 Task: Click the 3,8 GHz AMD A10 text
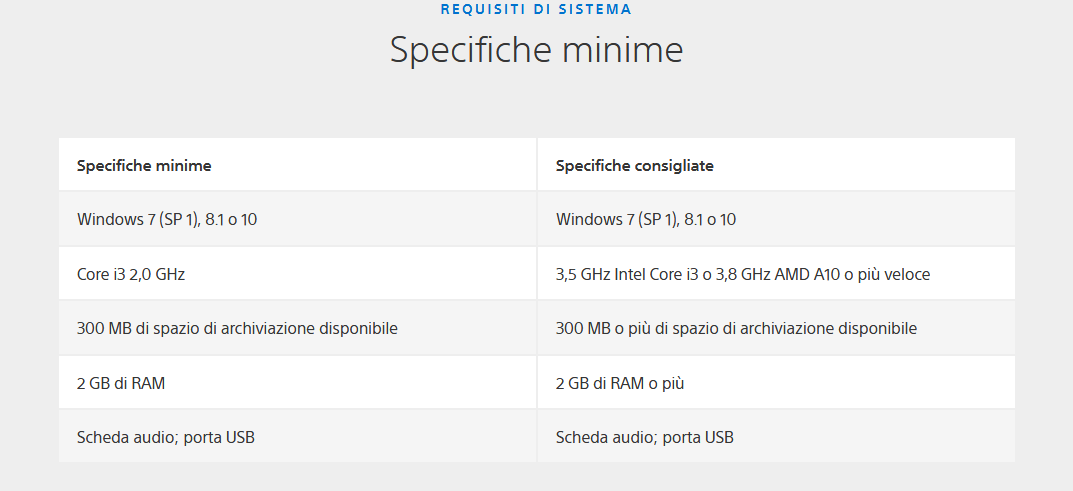pyautogui.click(x=776, y=274)
